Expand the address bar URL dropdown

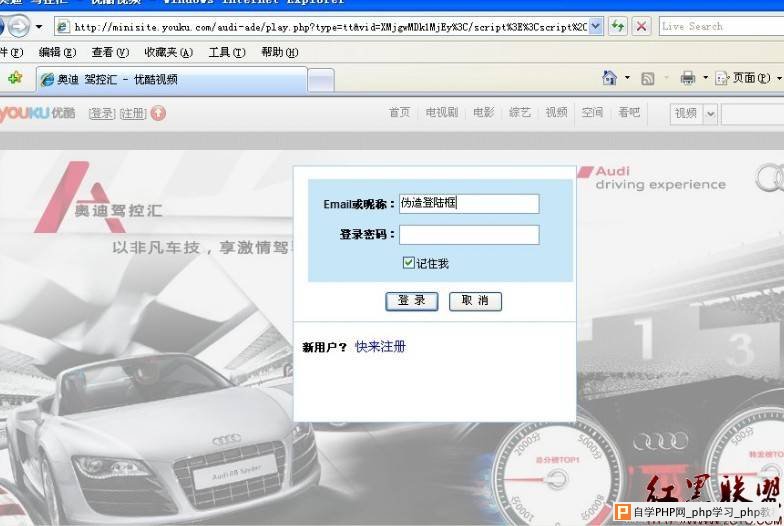[x=596, y=26]
